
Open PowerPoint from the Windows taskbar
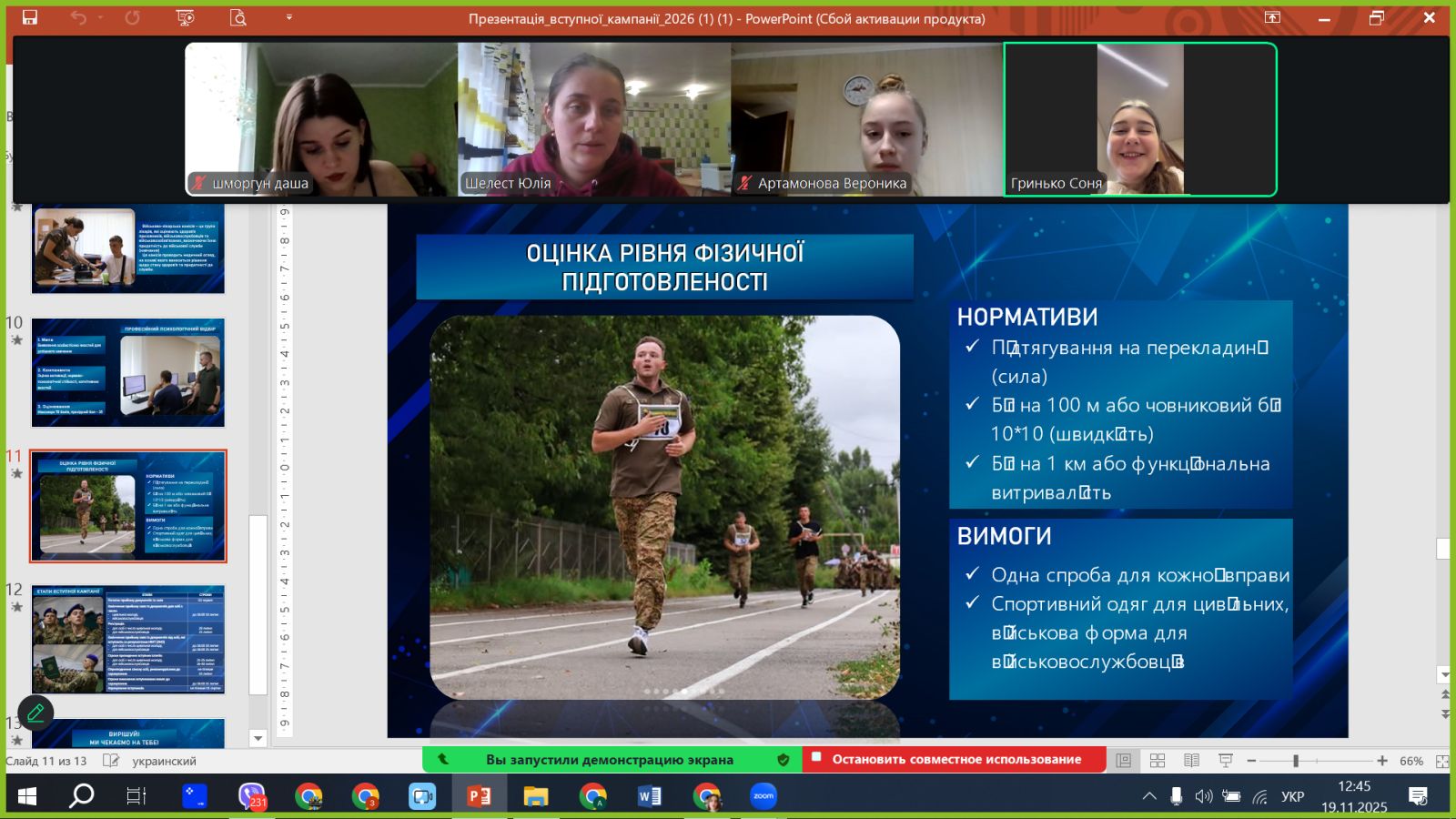click(479, 796)
